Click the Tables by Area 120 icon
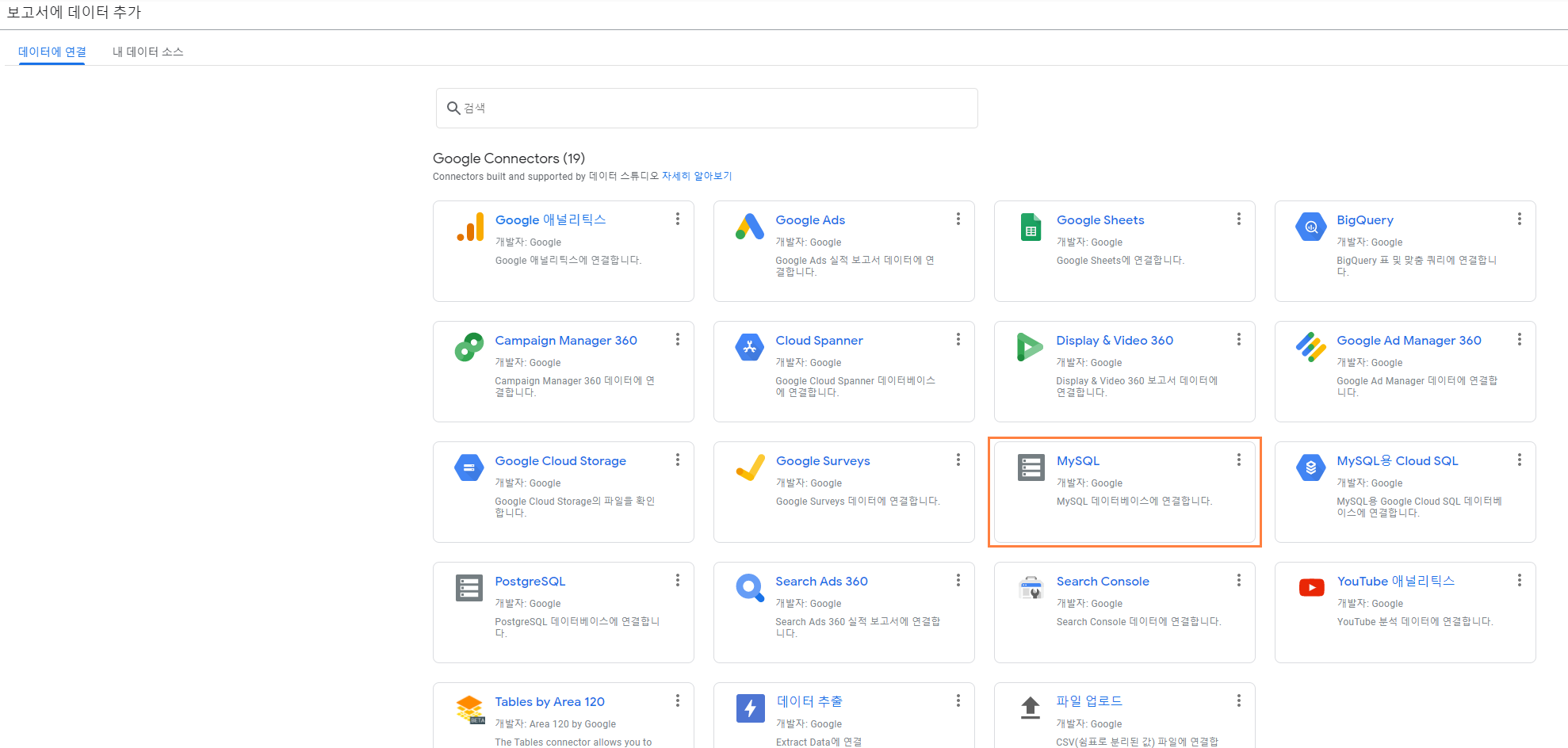The image size is (1568, 748). pos(470,709)
